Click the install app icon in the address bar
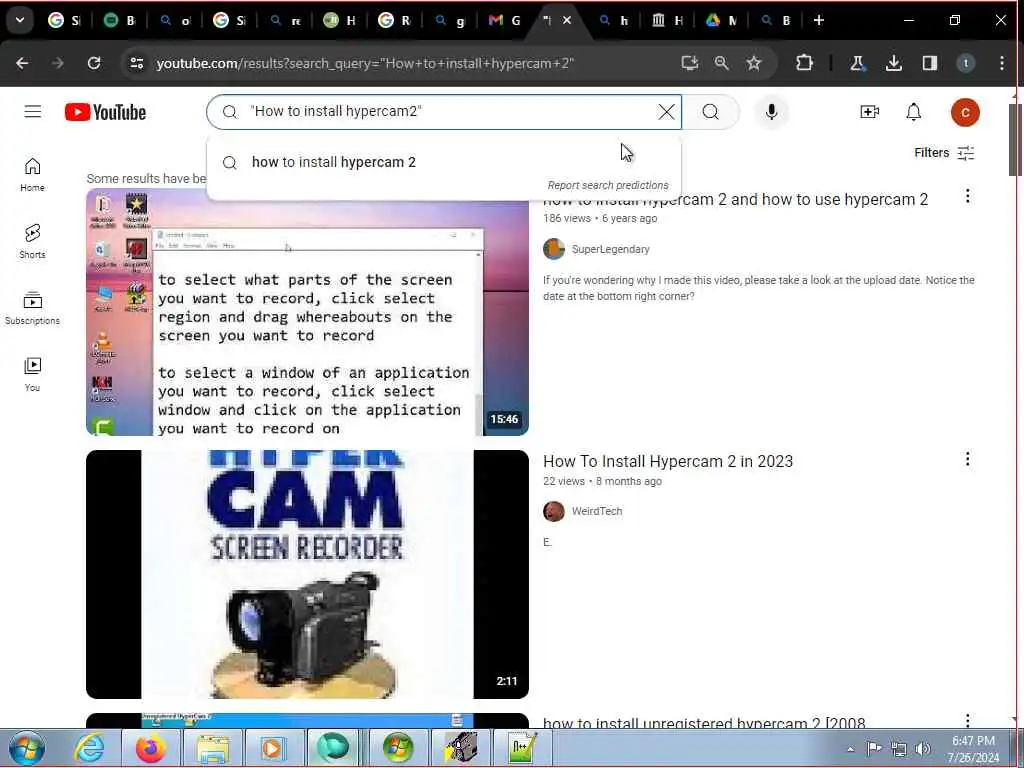This screenshot has height=768, width=1024. click(690, 63)
